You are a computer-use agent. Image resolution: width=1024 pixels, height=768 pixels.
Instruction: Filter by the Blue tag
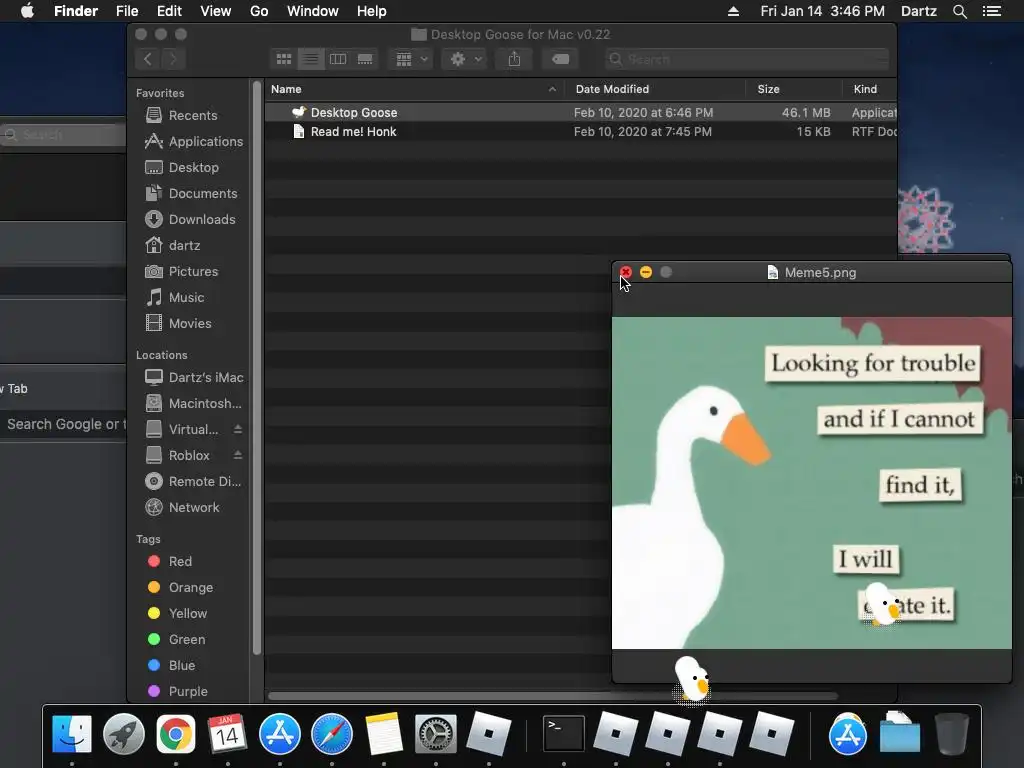coord(171,665)
